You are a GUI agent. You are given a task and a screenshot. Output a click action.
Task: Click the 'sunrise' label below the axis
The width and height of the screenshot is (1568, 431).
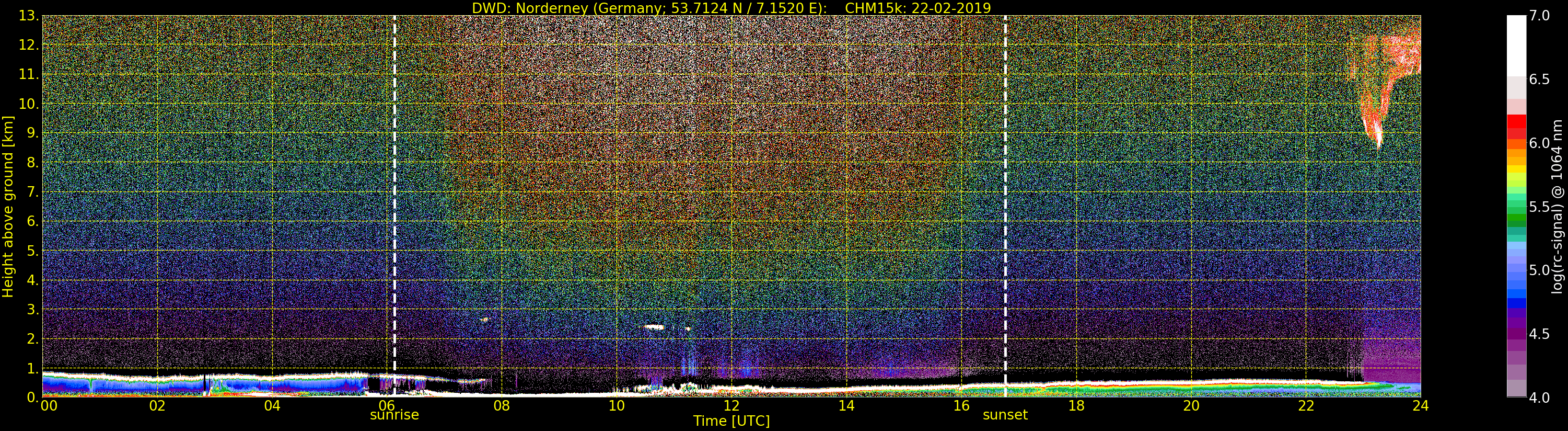[x=394, y=415]
